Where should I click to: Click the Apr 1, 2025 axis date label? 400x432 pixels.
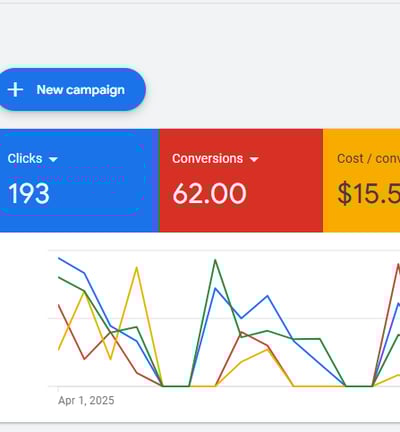[x=86, y=400]
